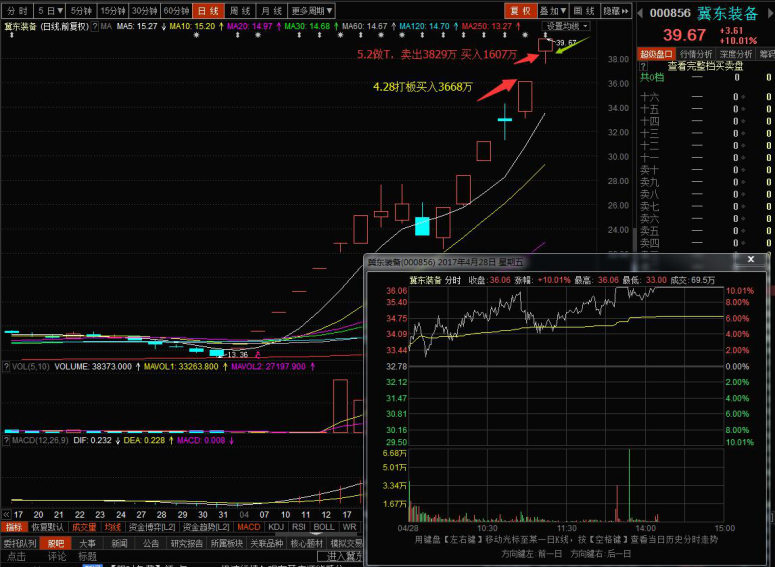Click the red candlestick marked 39.67
The width and height of the screenshot is (775, 567).
[545, 44]
